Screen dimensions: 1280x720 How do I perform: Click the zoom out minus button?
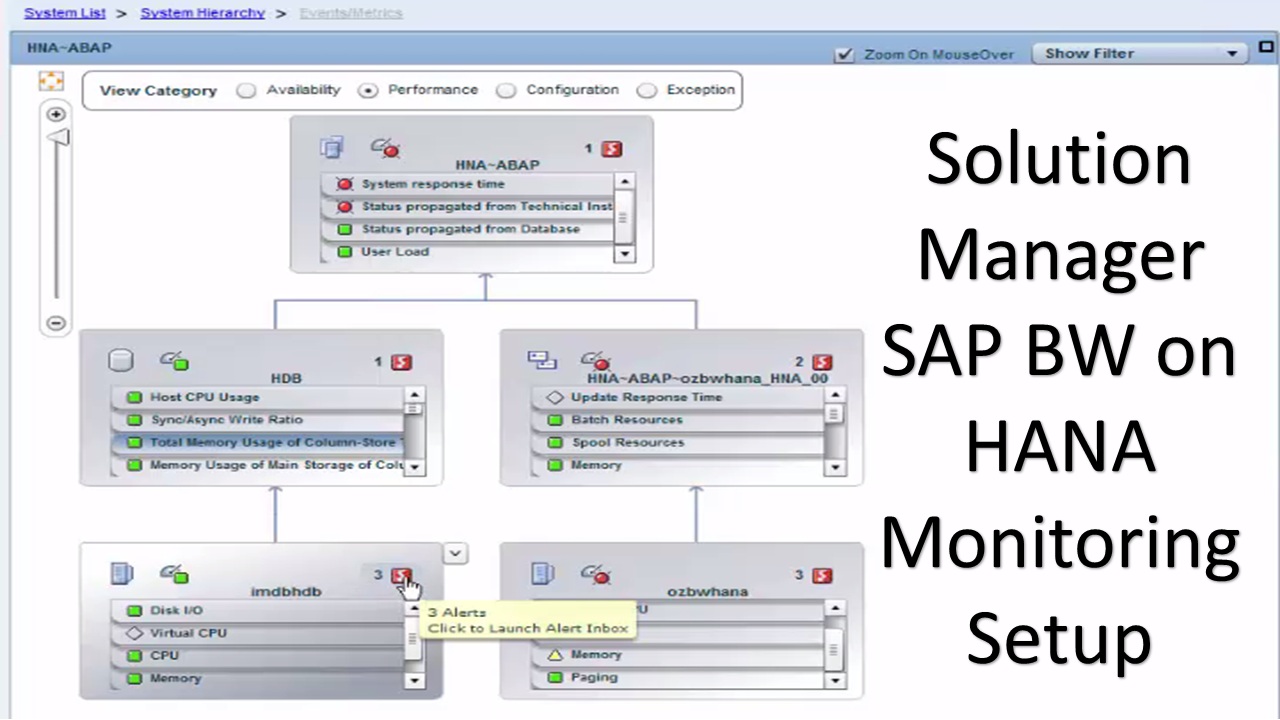click(x=55, y=322)
